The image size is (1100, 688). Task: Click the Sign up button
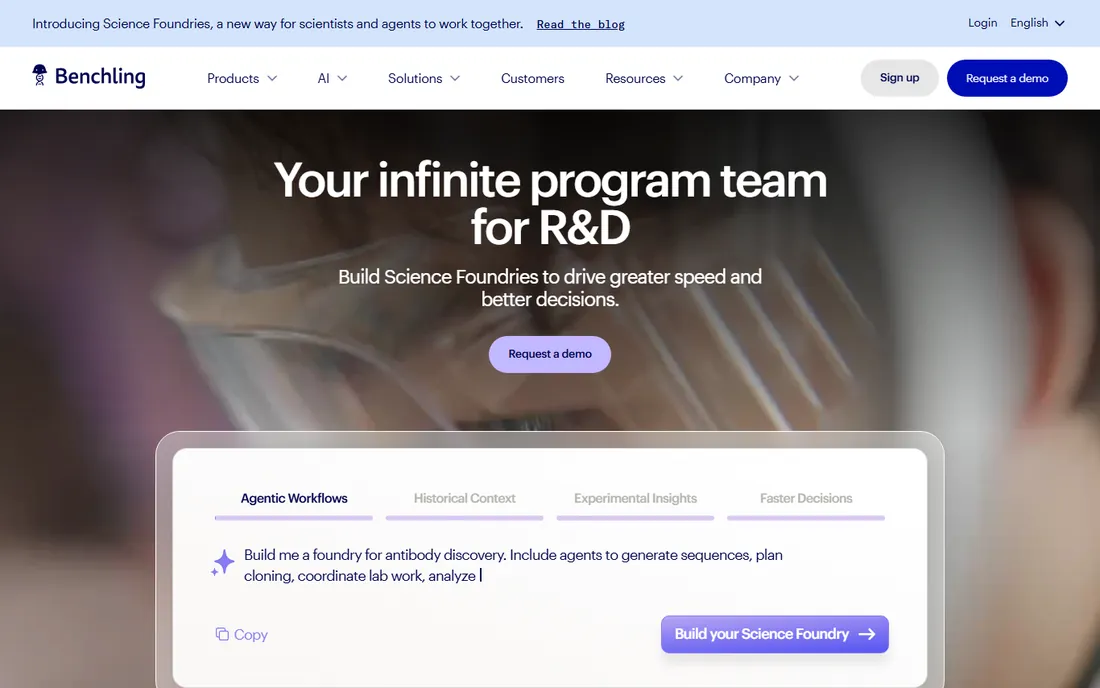[x=899, y=78]
